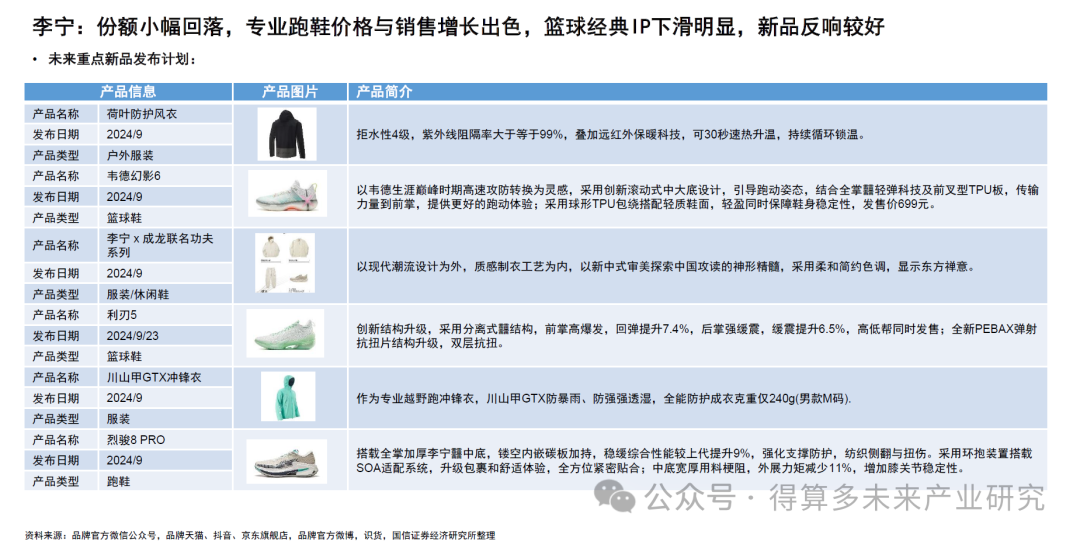
Task: Open the 李宁 x 成龙 collection product image
Action: coord(286,263)
